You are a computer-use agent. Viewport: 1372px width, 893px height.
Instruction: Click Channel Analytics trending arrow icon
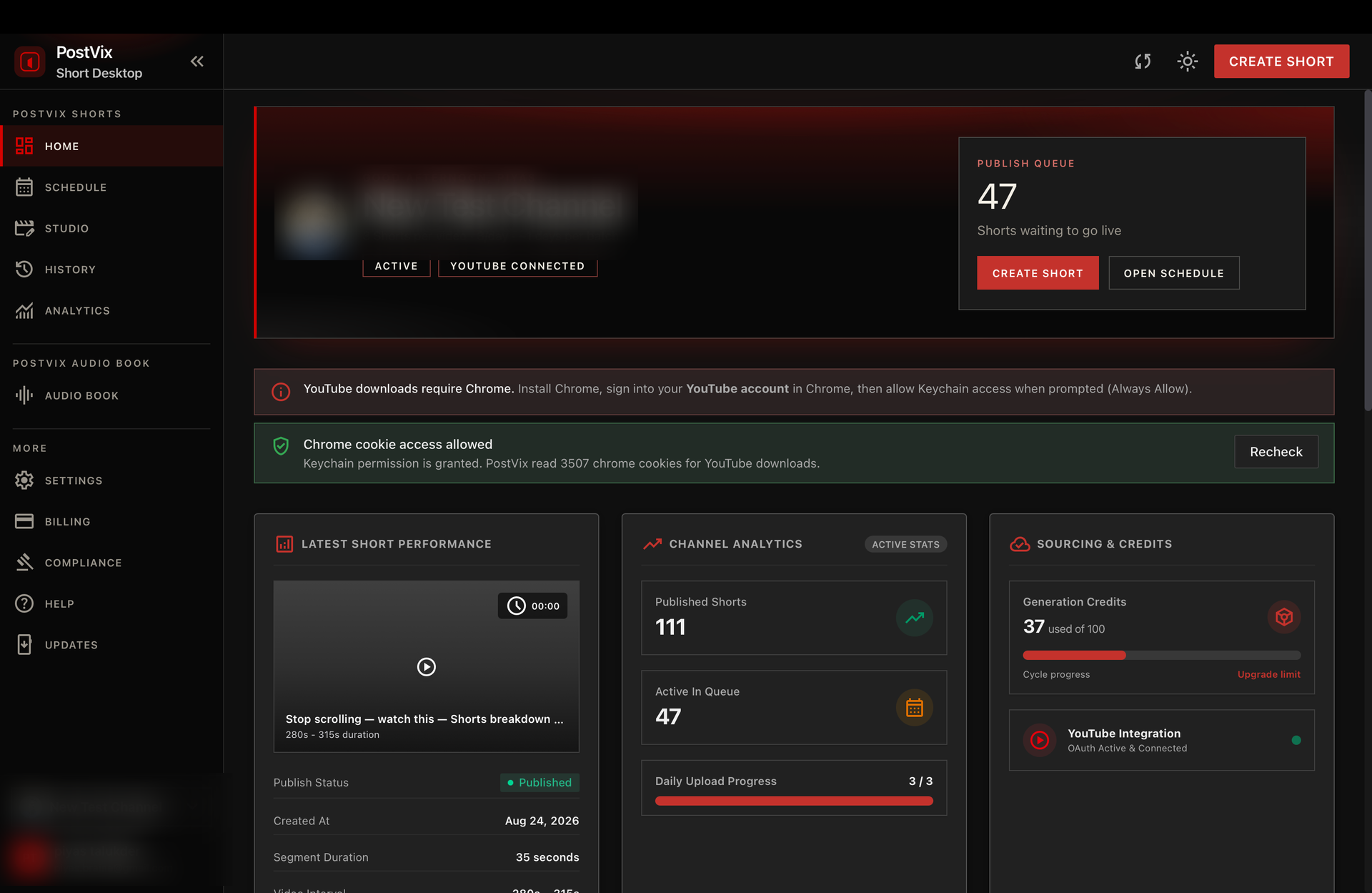[652, 544]
